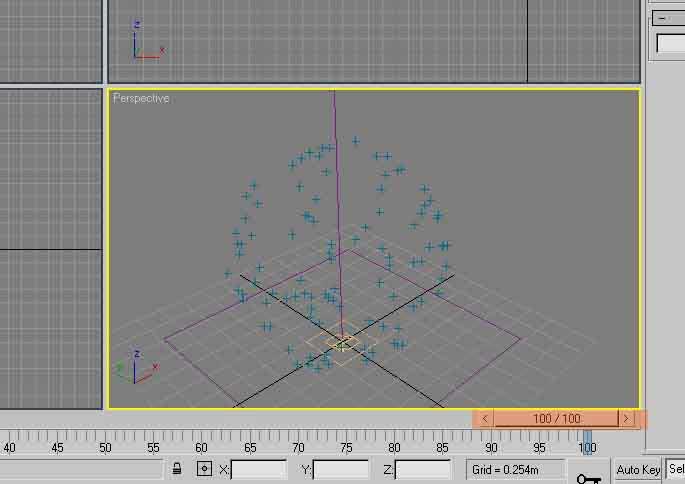Image resolution: width=685 pixels, height=484 pixels.
Task: Click the Set Keys key-shaped icon
Action: pos(588,478)
